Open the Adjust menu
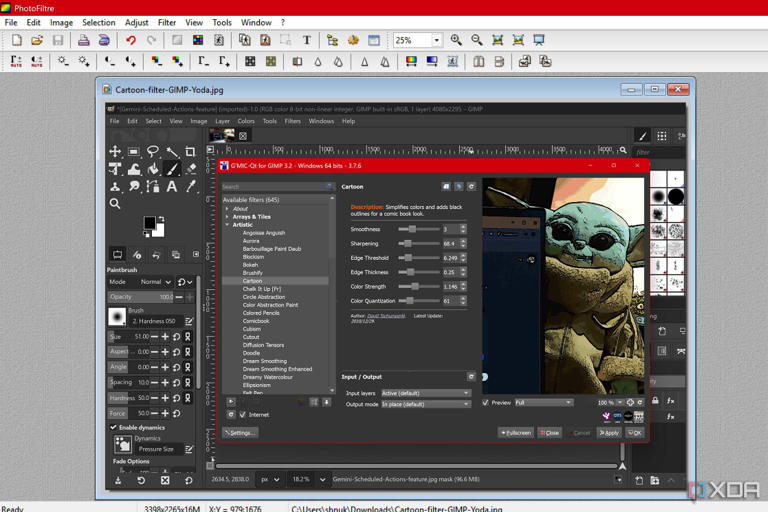The width and height of the screenshot is (768, 512). [x=136, y=23]
